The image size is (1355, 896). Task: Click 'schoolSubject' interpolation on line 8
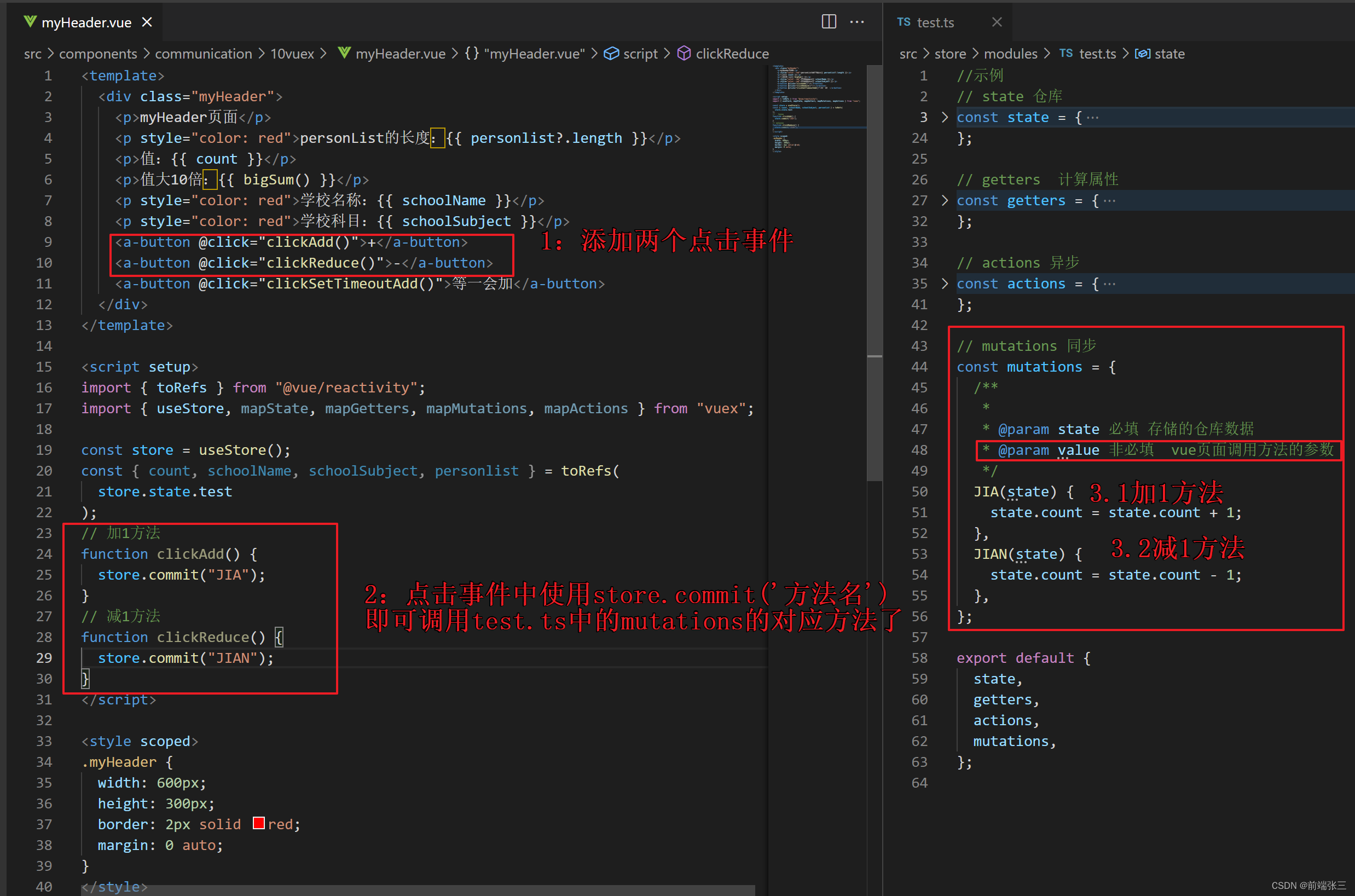(456, 221)
